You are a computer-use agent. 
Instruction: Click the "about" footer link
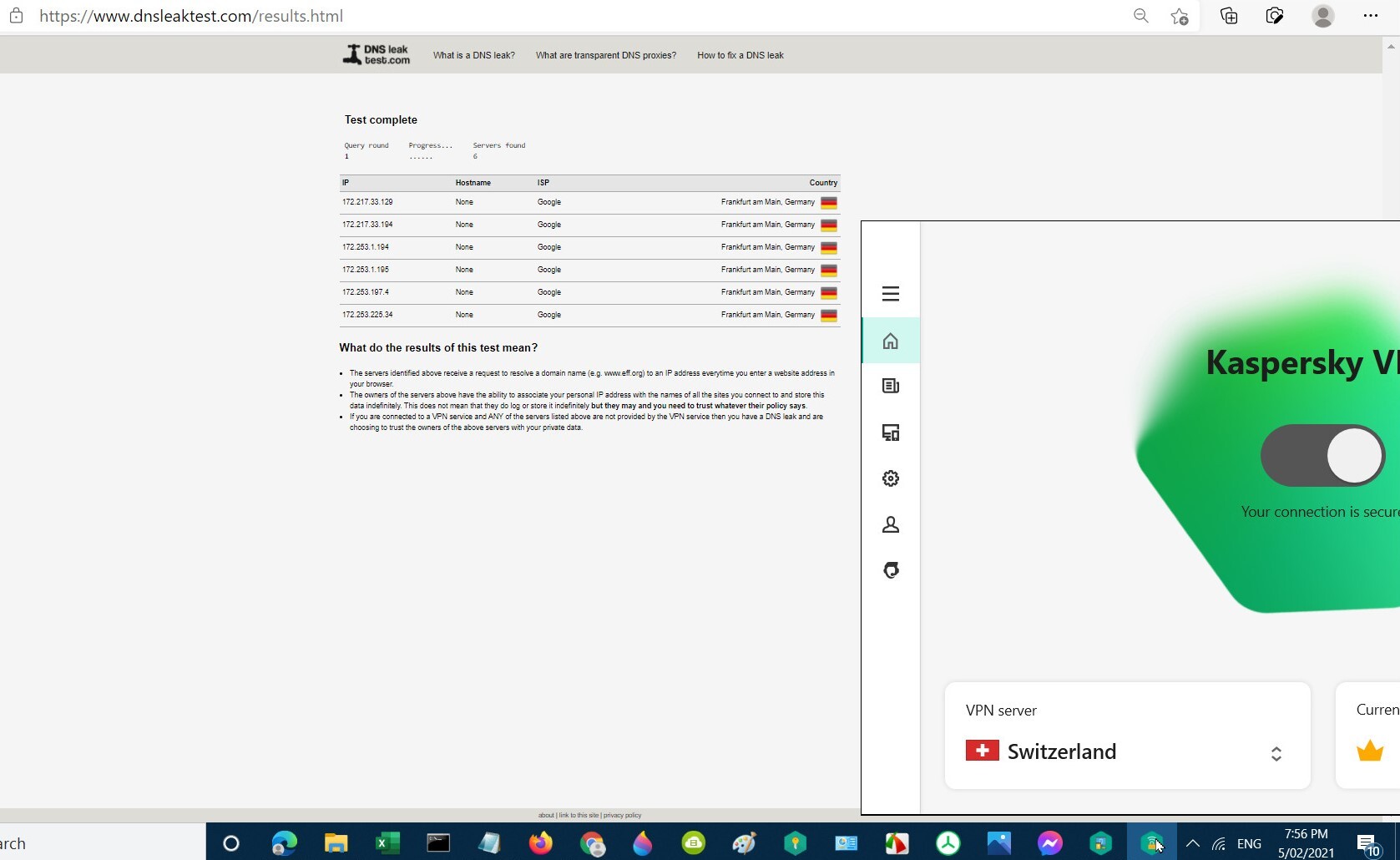[x=546, y=816]
